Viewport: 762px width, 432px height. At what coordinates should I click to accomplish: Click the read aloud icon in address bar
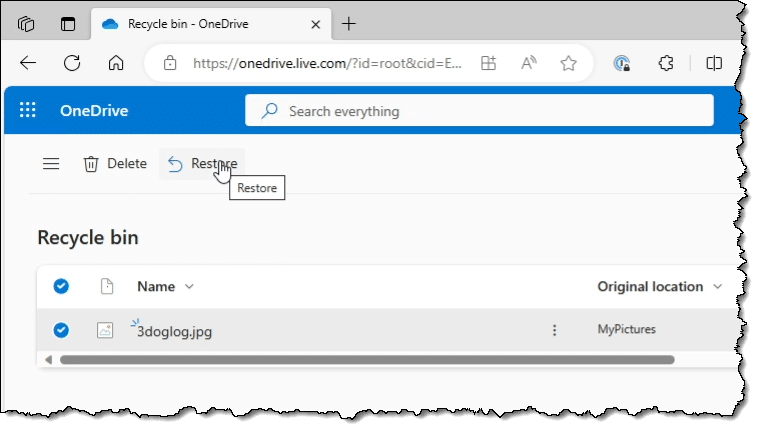(529, 63)
